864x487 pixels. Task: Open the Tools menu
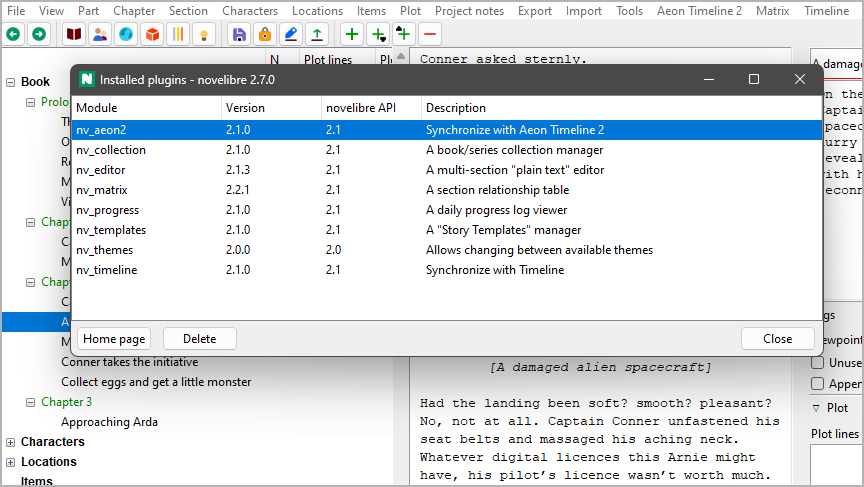(629, 11)
